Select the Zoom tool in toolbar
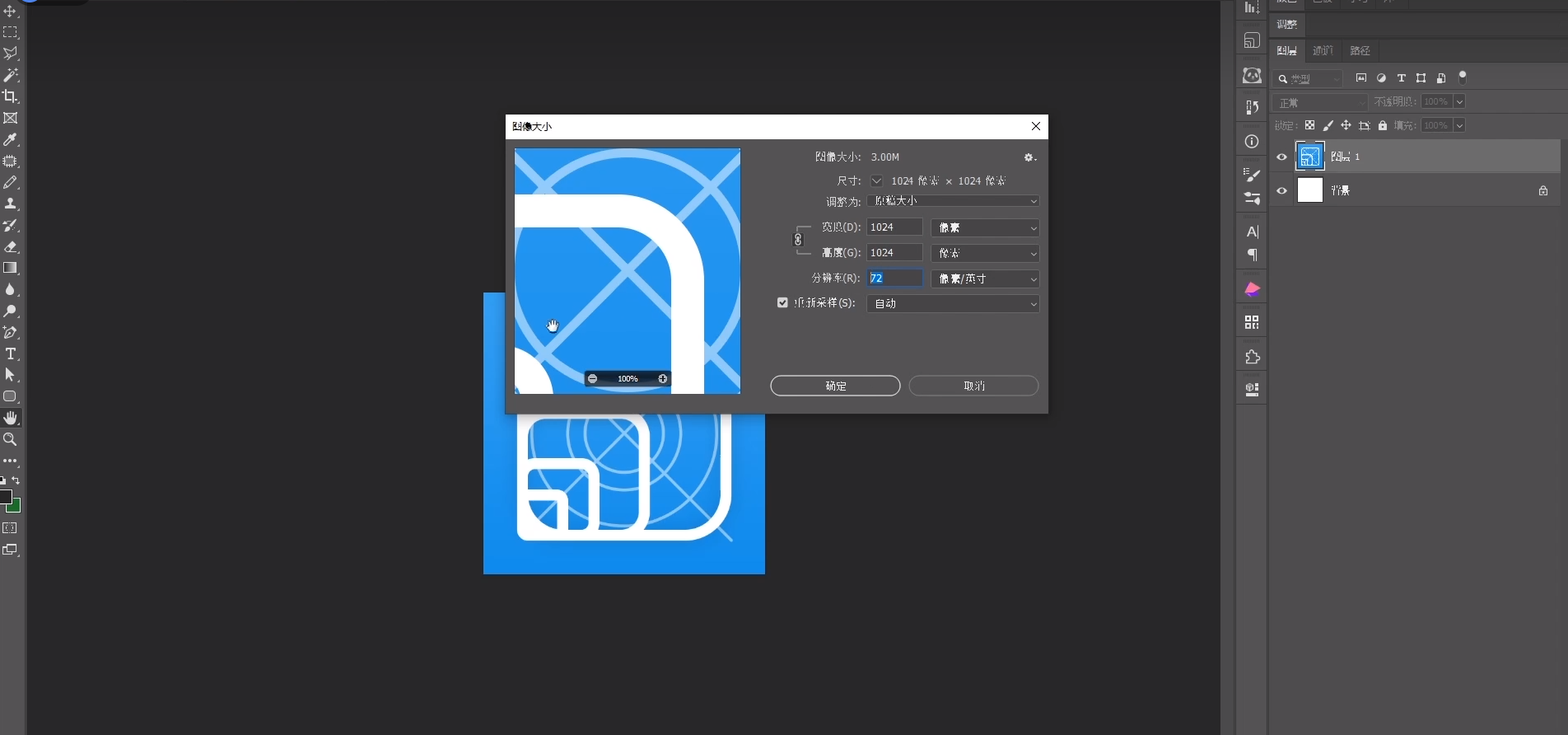This screenshot has width=1568, height=735. (11, 439)
